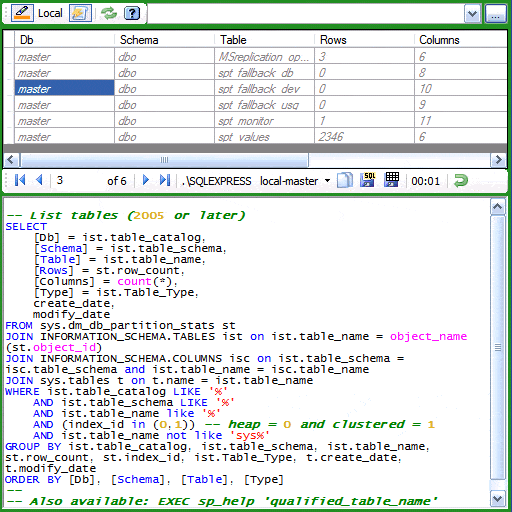Screen dimensions: 512x512
Task: Click SQL editor scrollbar down arrow
Action: [498, 499]
